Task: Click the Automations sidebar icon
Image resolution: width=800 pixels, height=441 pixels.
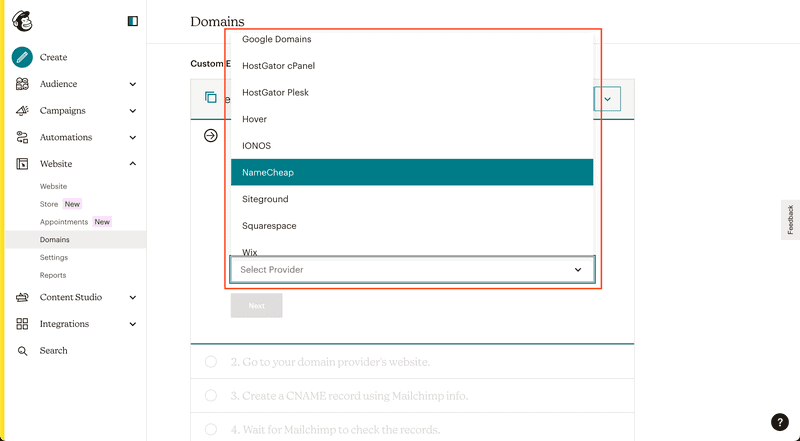Action: (x=22, y=137)
